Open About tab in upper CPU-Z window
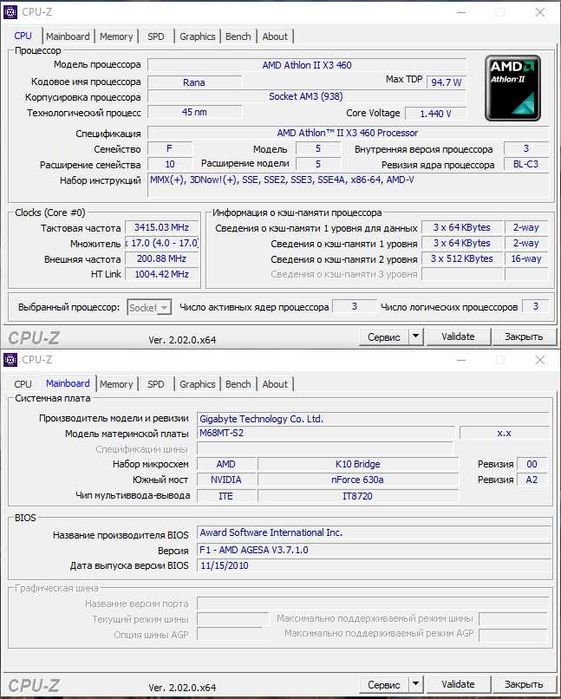The image size is (561, 699). pos(275,37)
